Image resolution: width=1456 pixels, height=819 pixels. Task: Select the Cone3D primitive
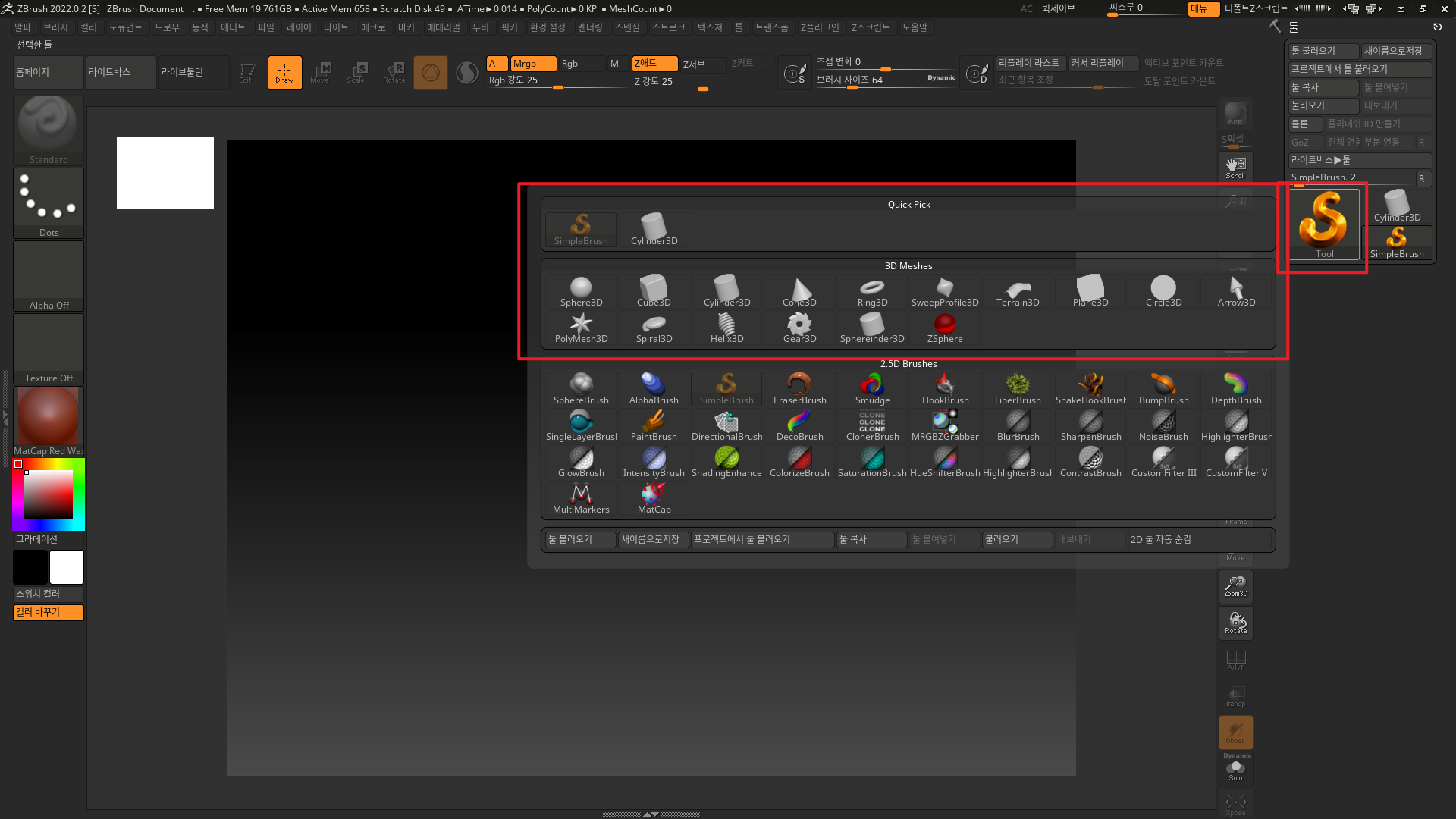click(x=799, y=292)
